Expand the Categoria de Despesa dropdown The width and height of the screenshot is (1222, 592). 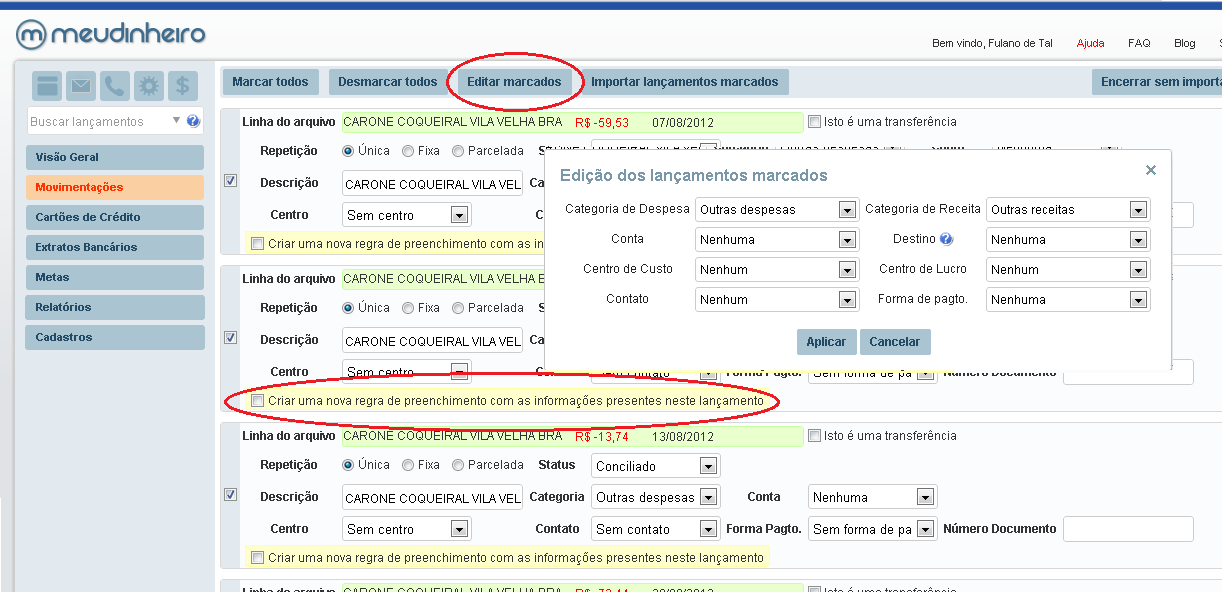coord(847,210)
